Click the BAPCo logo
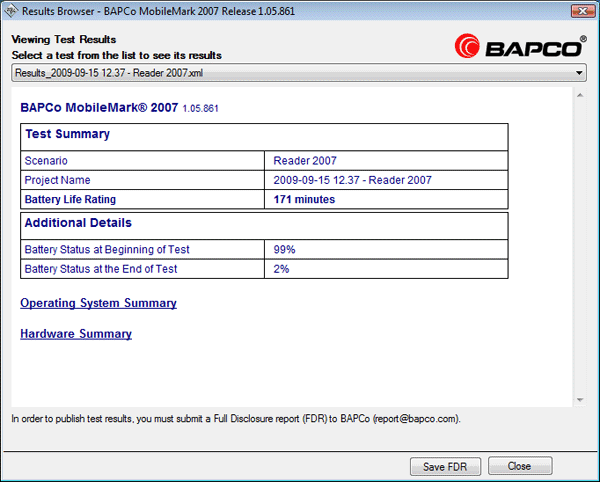Screen dimensions: 600x482 click(x=520, y=46)
